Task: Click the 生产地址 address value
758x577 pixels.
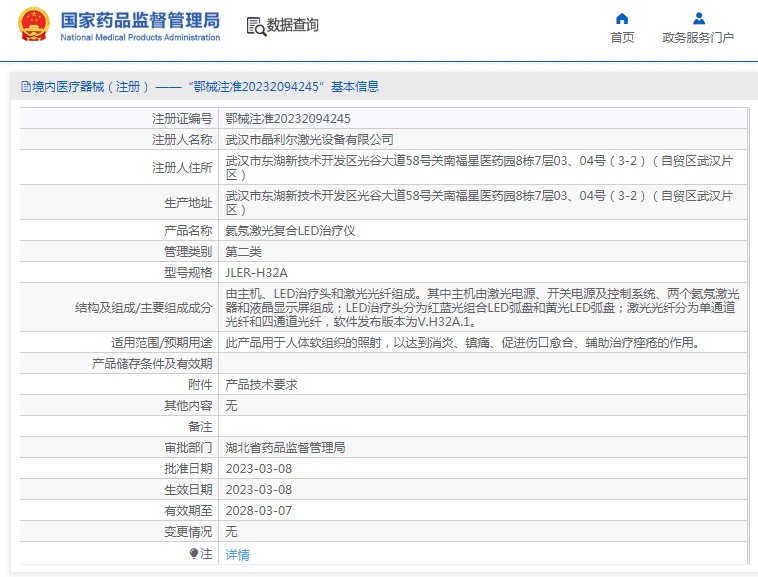Action: pyautogui.click(x=479, y=202)
